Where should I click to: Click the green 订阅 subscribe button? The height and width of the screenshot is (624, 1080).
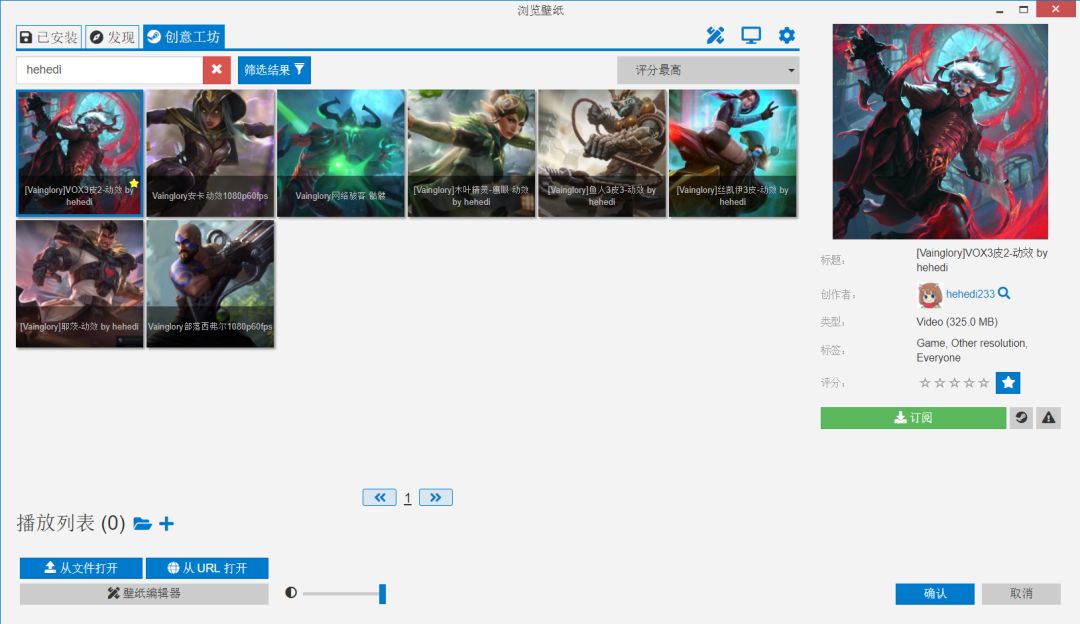(913, 417)
